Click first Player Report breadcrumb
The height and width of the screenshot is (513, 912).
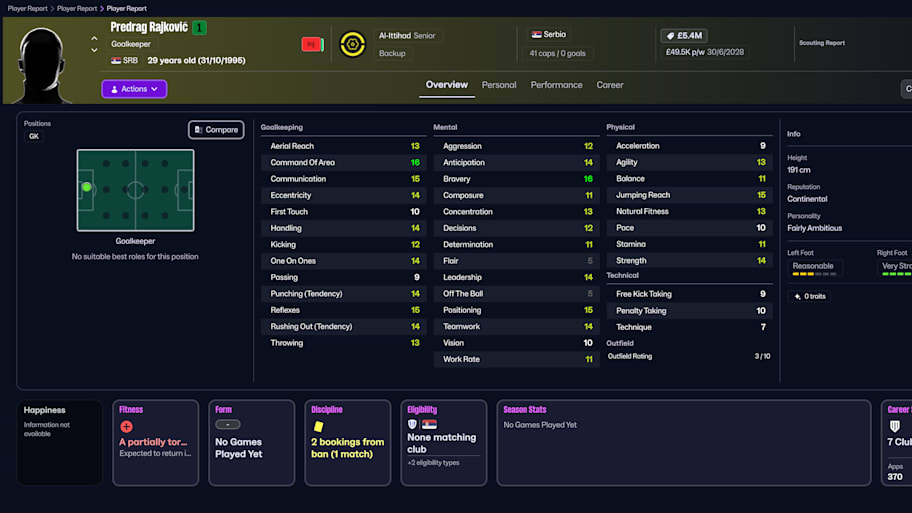tap(27, 9)
